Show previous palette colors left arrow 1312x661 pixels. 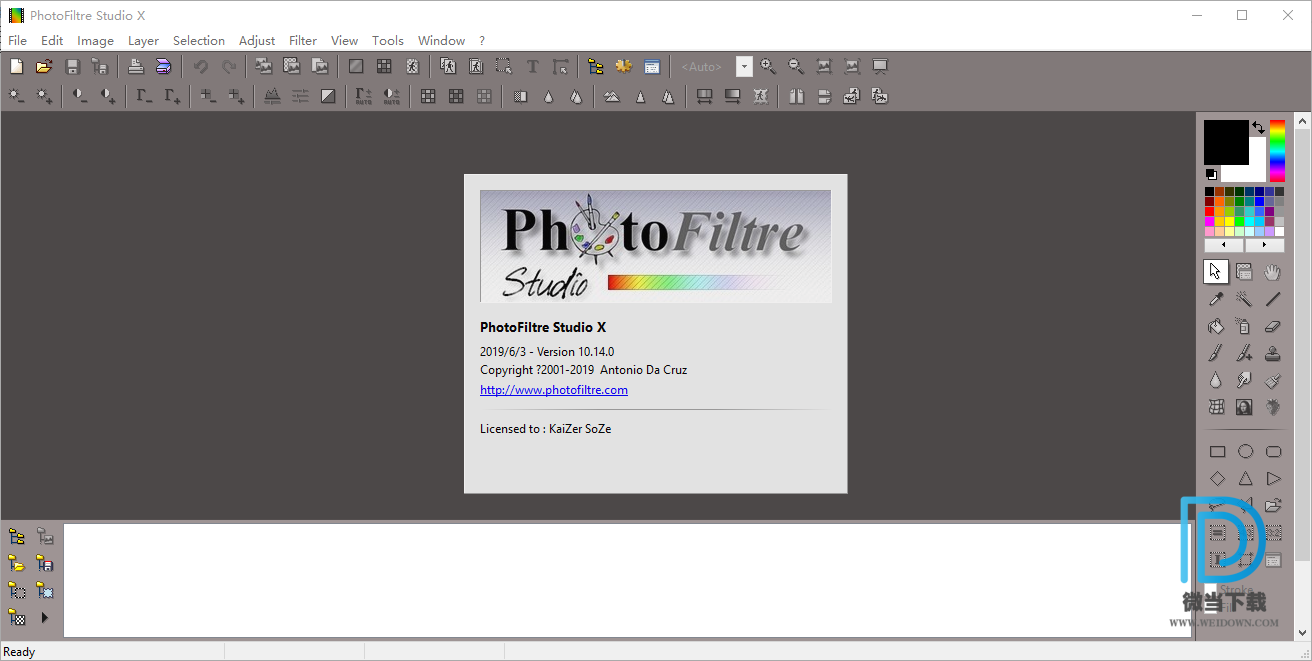[x=1224, y=245]
